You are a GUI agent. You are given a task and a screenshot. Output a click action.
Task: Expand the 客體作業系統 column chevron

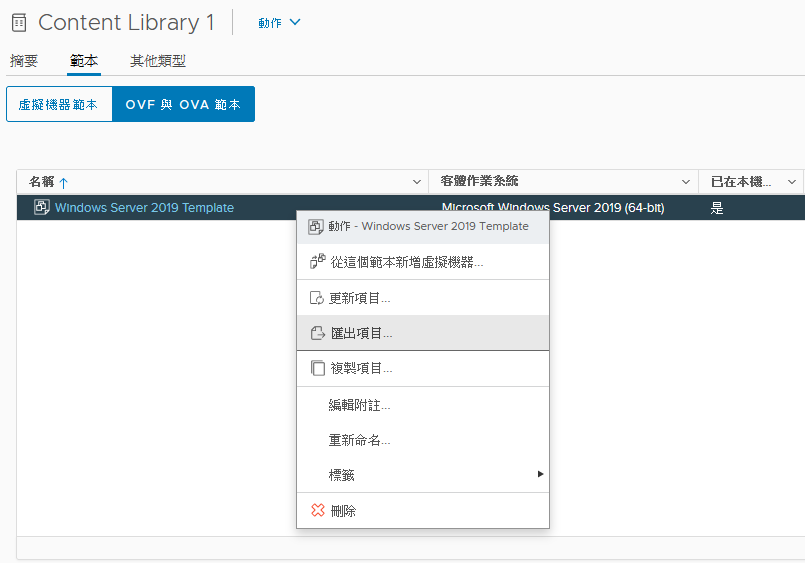pos(686,182)
